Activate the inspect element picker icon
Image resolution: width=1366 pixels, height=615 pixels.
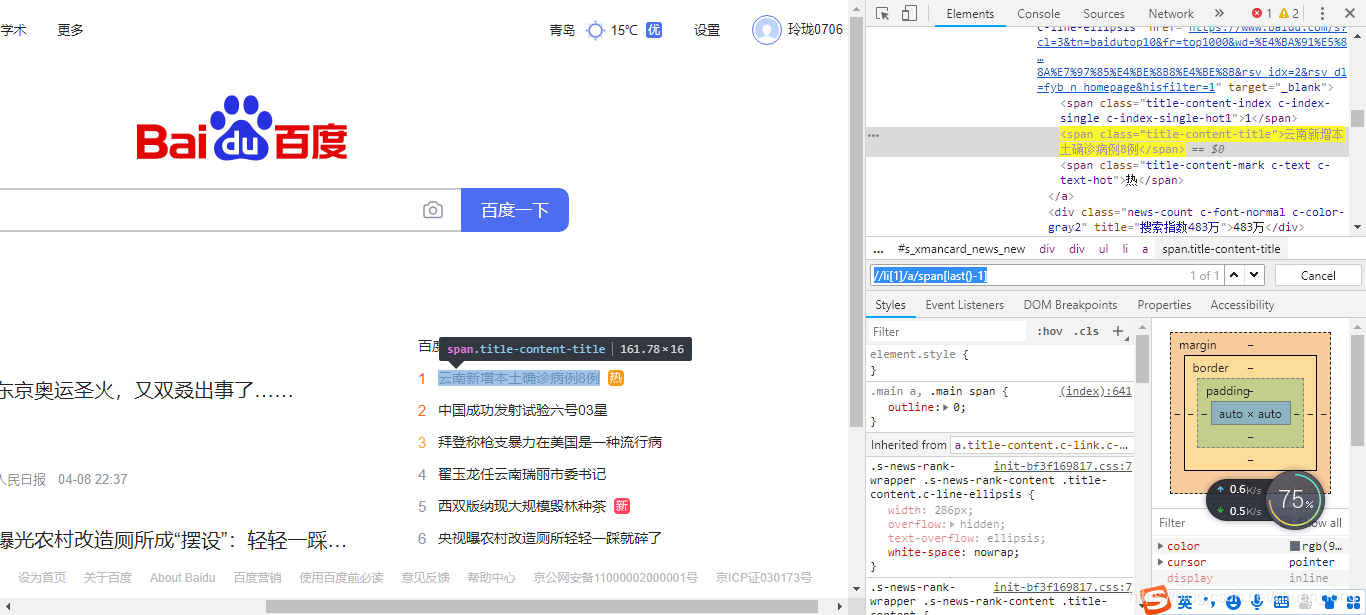[x=883, y=13]
